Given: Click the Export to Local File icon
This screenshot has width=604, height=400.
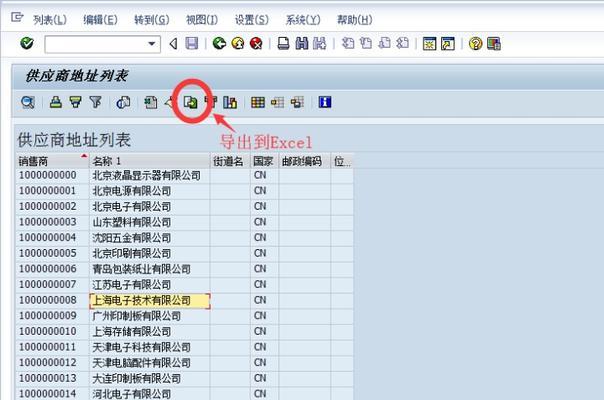Looking at the screenshot, I should [x=190, y=103].
